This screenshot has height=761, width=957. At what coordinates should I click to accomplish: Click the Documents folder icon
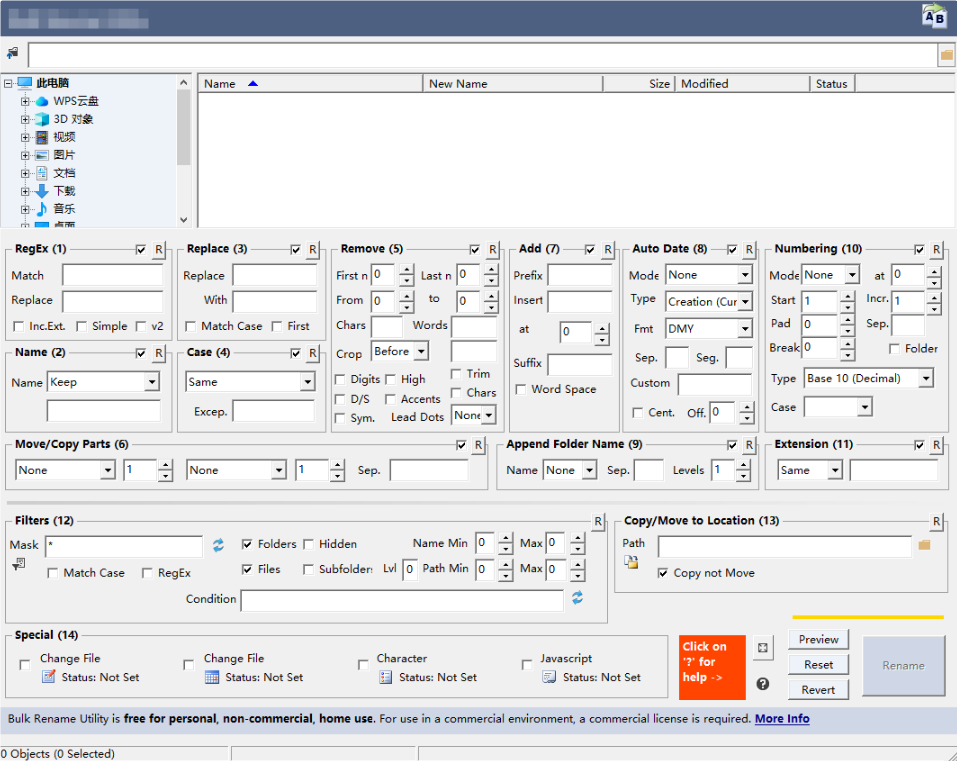click(42, 173)
